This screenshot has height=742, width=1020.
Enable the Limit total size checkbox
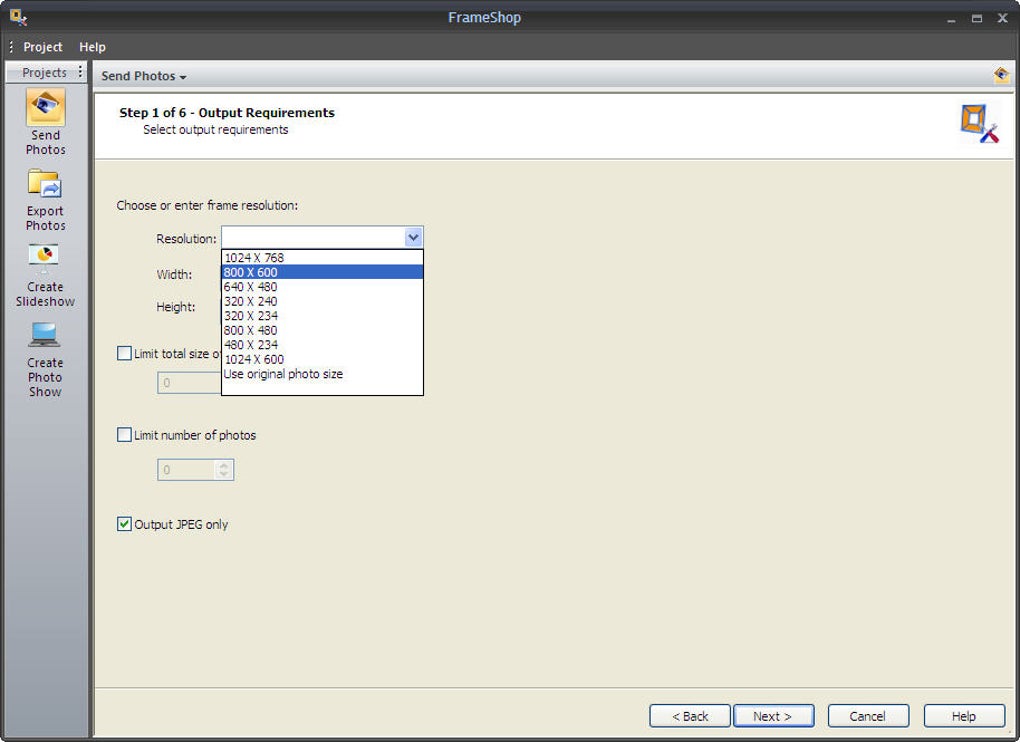pyautogui.click(x=124, y=353)
